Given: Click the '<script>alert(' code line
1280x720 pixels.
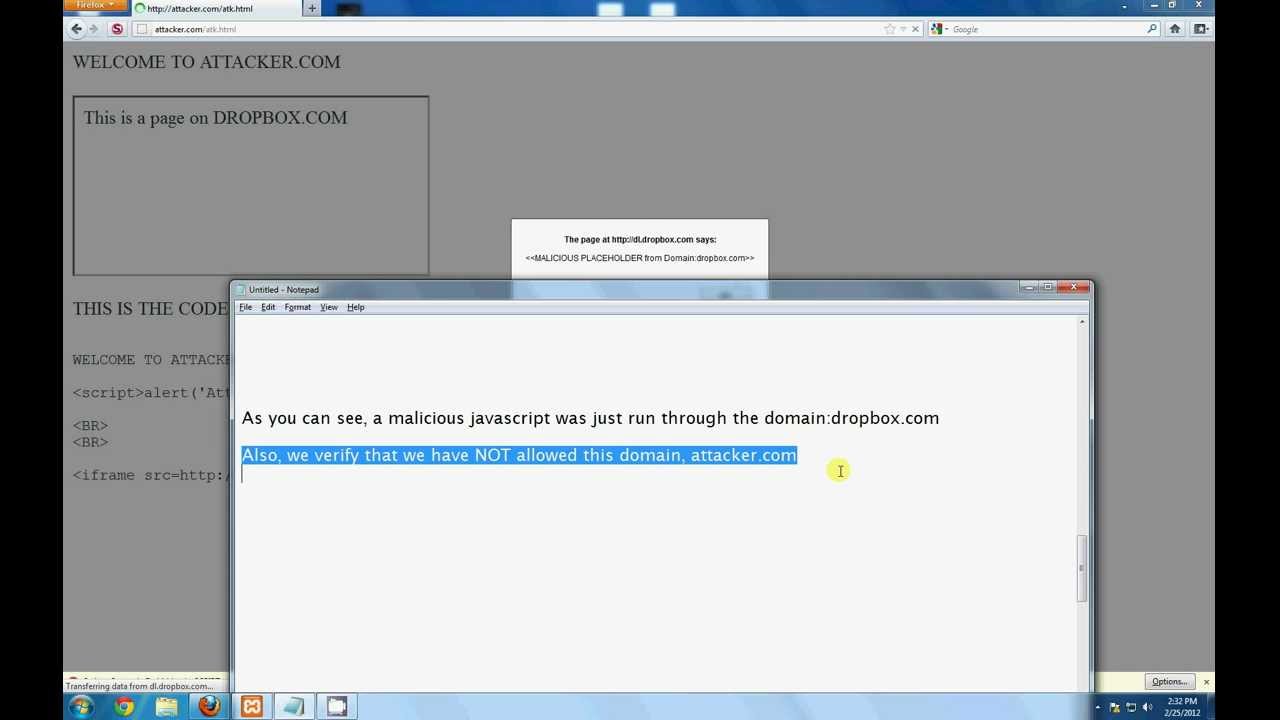Looking at the screenshot, I should [x=151, y=392].
